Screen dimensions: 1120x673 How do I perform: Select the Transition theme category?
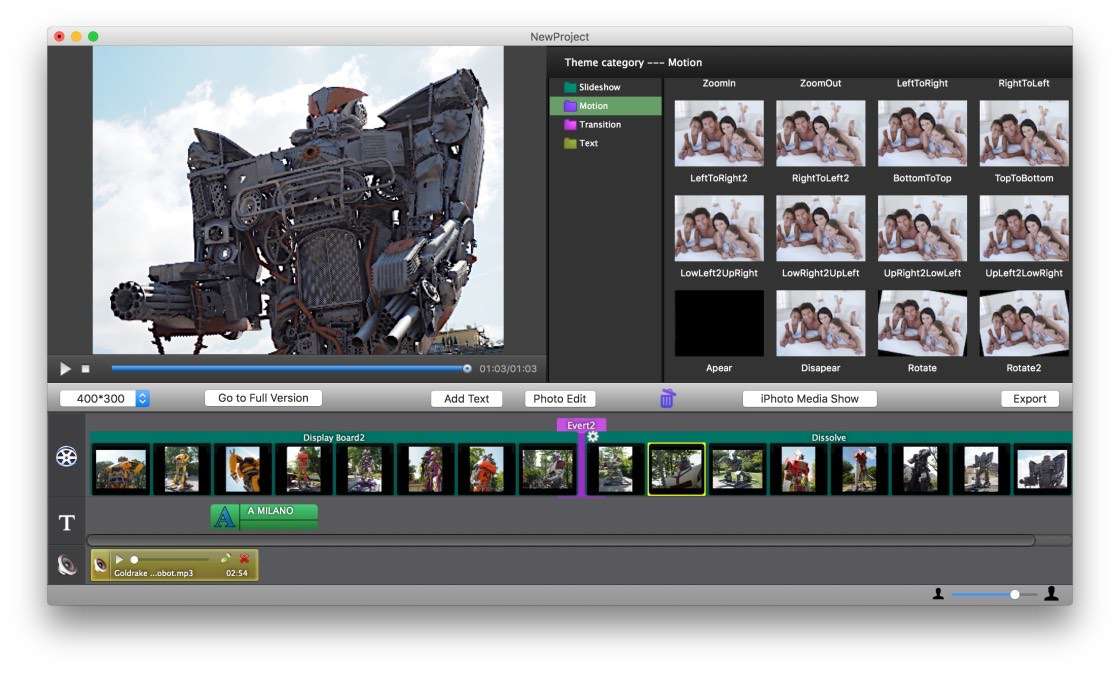(x=599, y=125)
